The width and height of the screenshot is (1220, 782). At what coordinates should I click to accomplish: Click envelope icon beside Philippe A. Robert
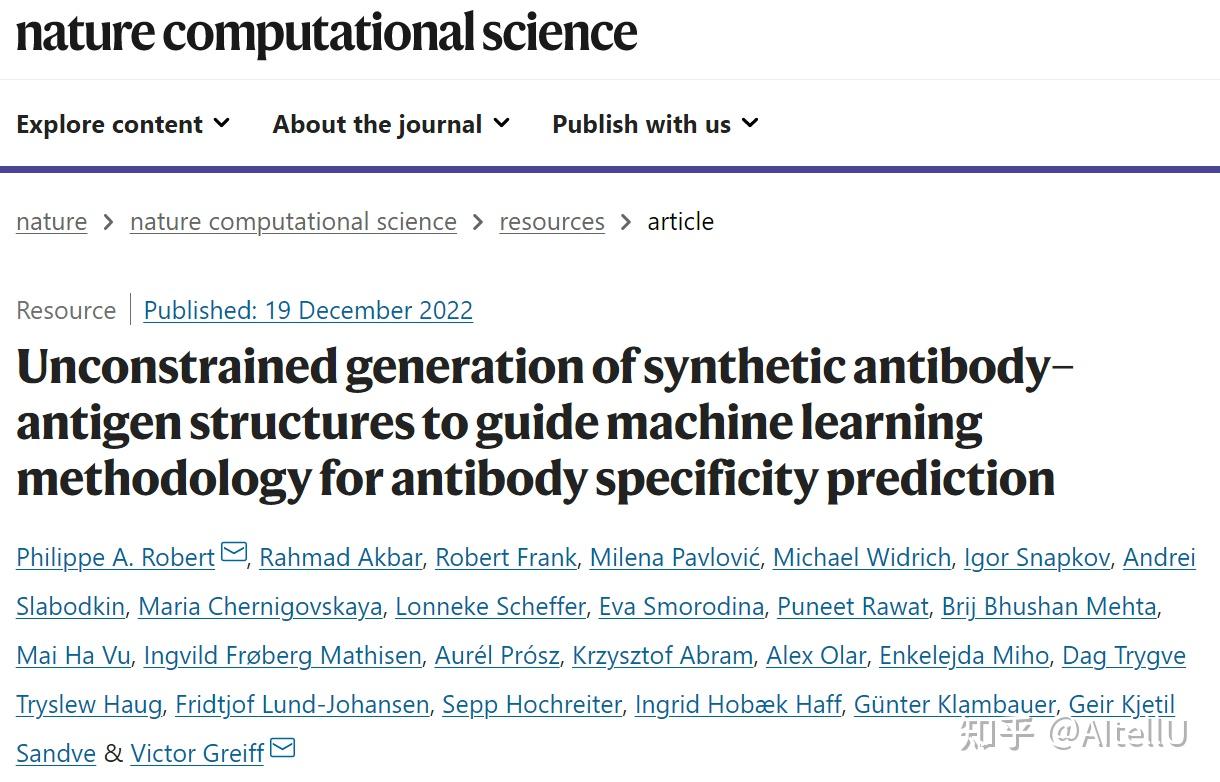tap(233, 553)
